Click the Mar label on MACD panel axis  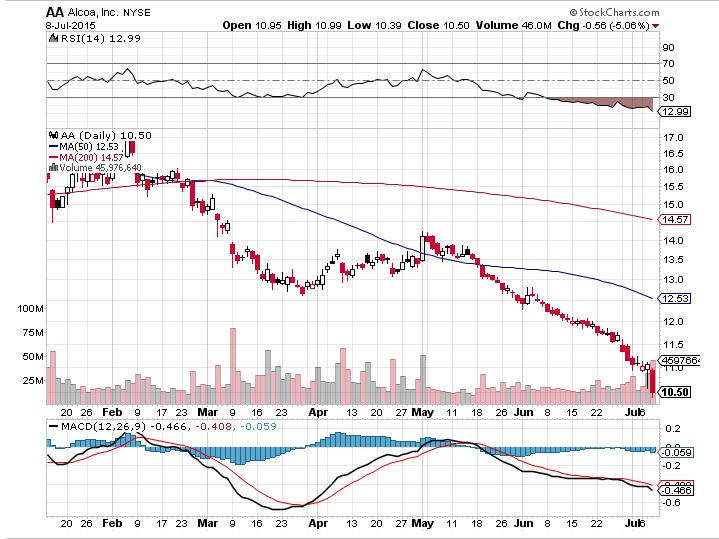click(207, 523)
